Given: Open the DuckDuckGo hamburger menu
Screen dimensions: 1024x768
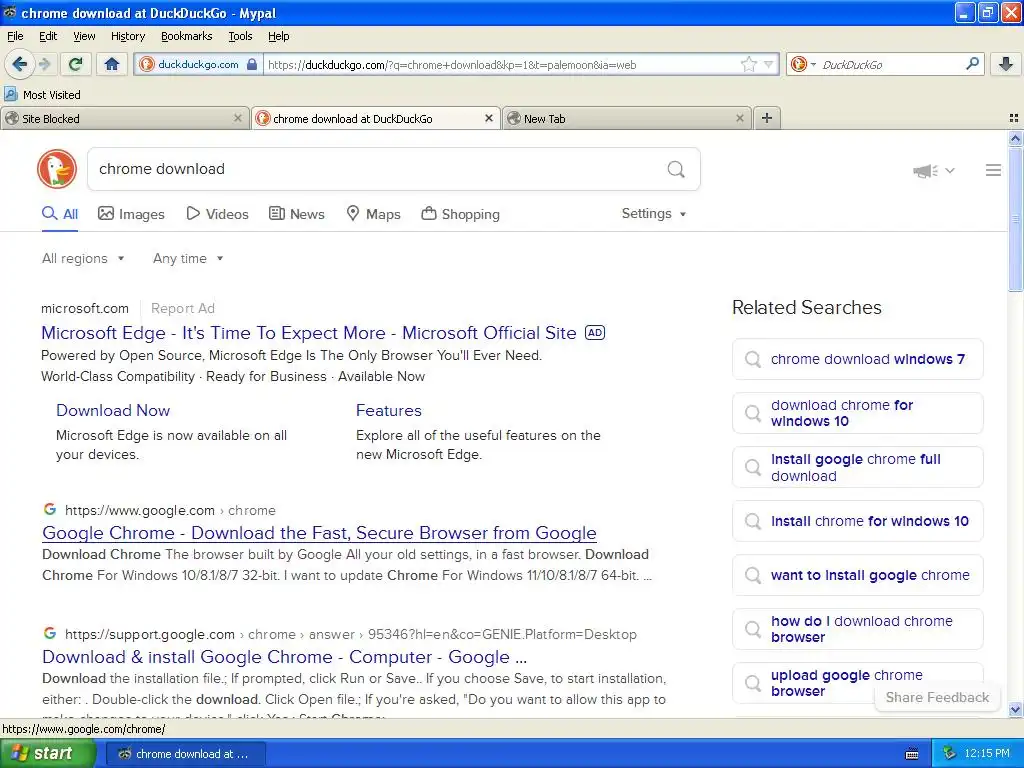Looking at the screenshot, I should tap(993, 170).
